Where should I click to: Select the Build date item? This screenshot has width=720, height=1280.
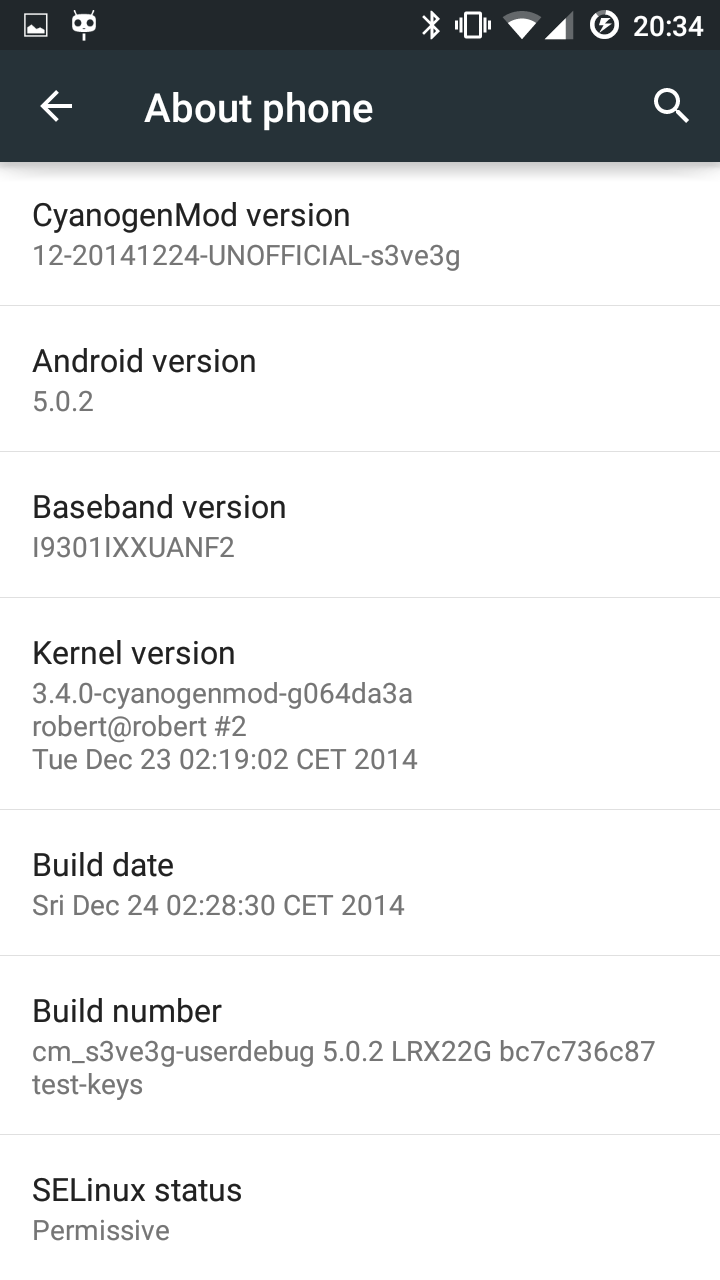(x=360, y=883)
